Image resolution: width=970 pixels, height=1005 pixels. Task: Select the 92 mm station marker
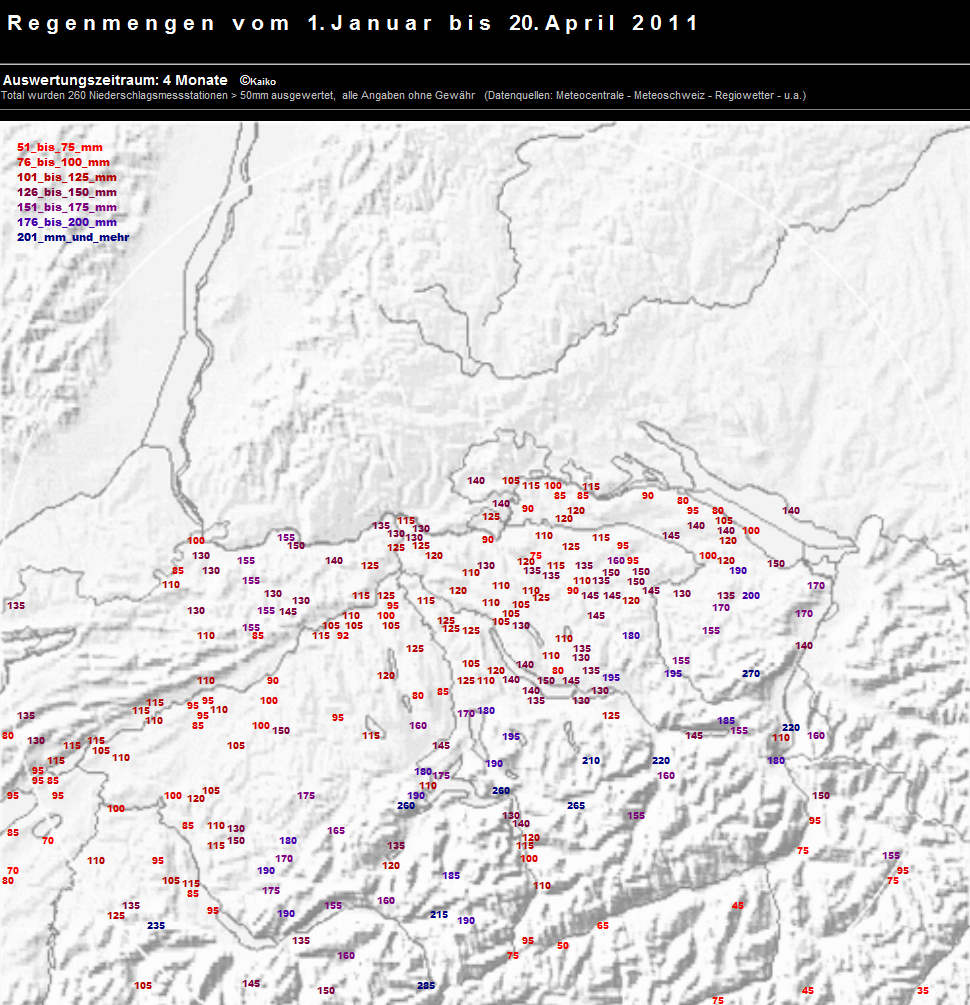(343, 635)
